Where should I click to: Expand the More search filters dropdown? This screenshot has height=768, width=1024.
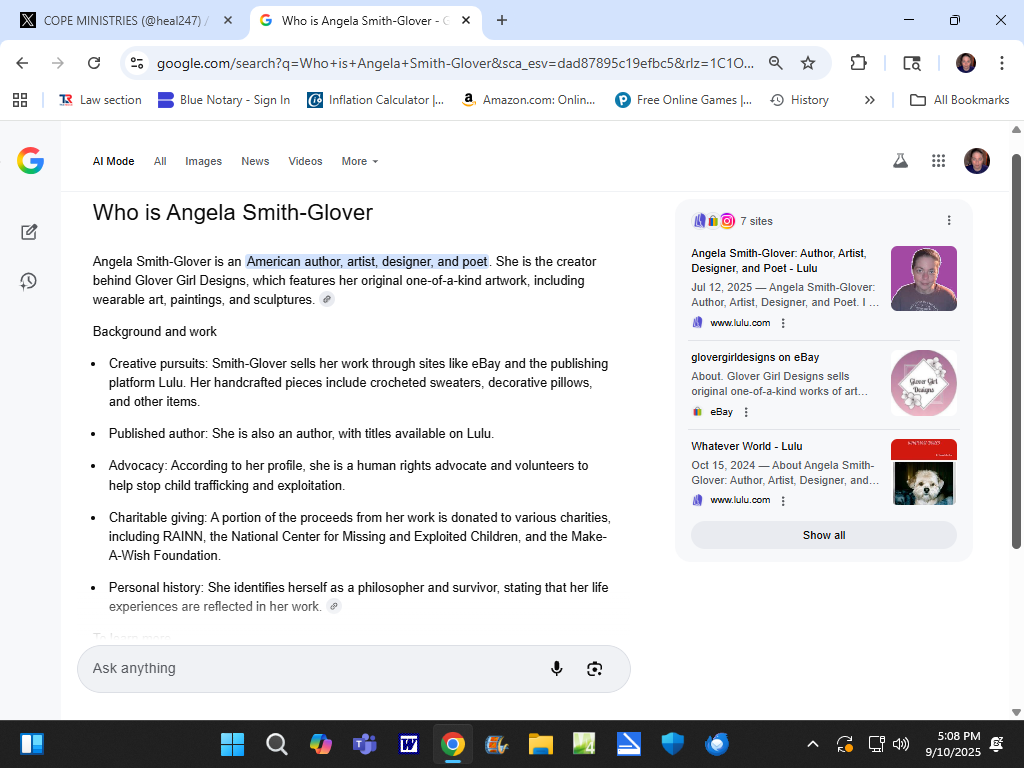tap(359, 161)
